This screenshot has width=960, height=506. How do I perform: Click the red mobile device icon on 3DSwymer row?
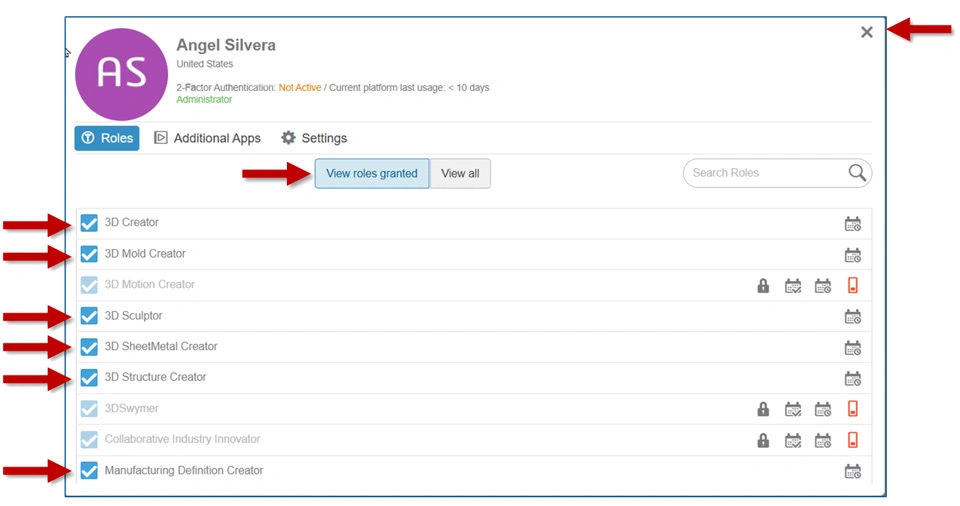pyautogui.click(x=853, y=409)
